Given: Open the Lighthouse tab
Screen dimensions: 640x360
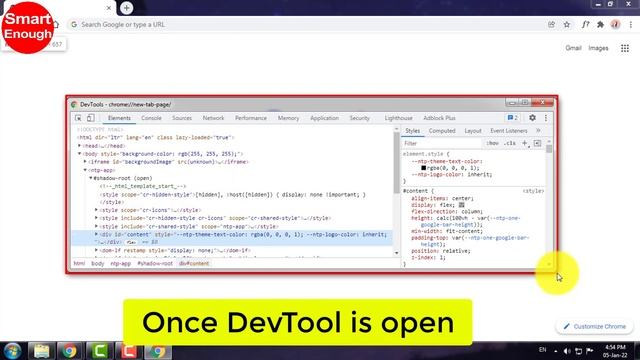Looking at the screenshot, I should coord(398,118).
